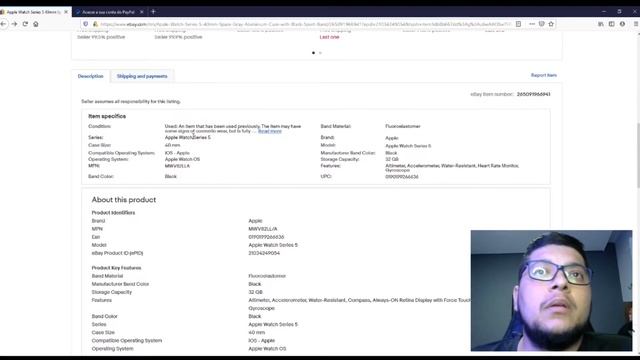Click the webcam video overlay
This screenshot has width=640, height=360.
(551, 291)
